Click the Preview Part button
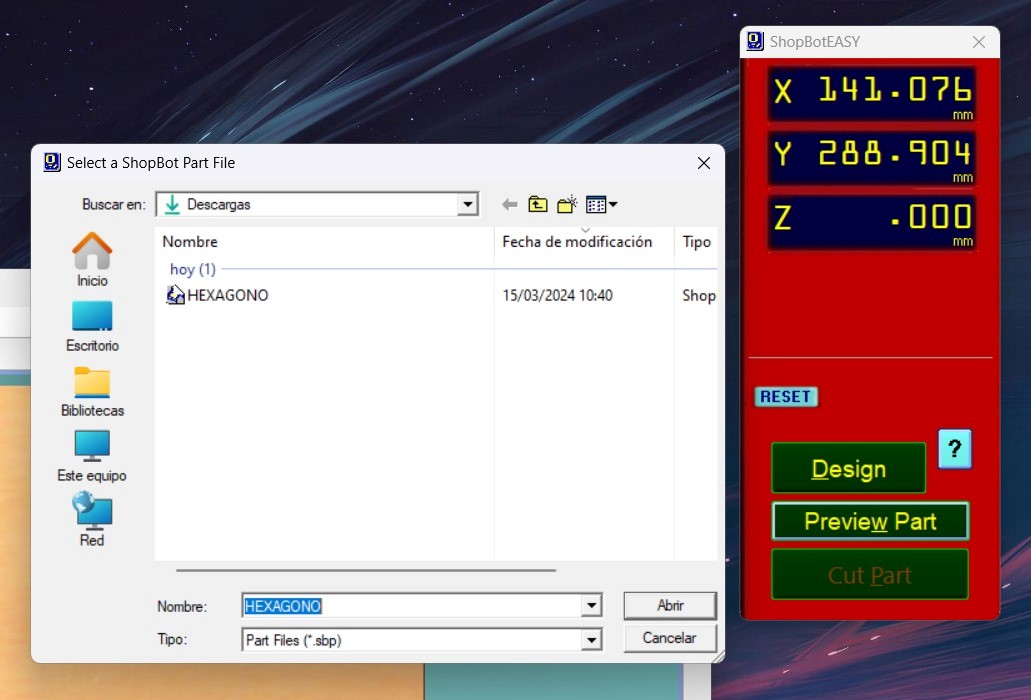Screen dimensions: 1031x700 (870, 521)
